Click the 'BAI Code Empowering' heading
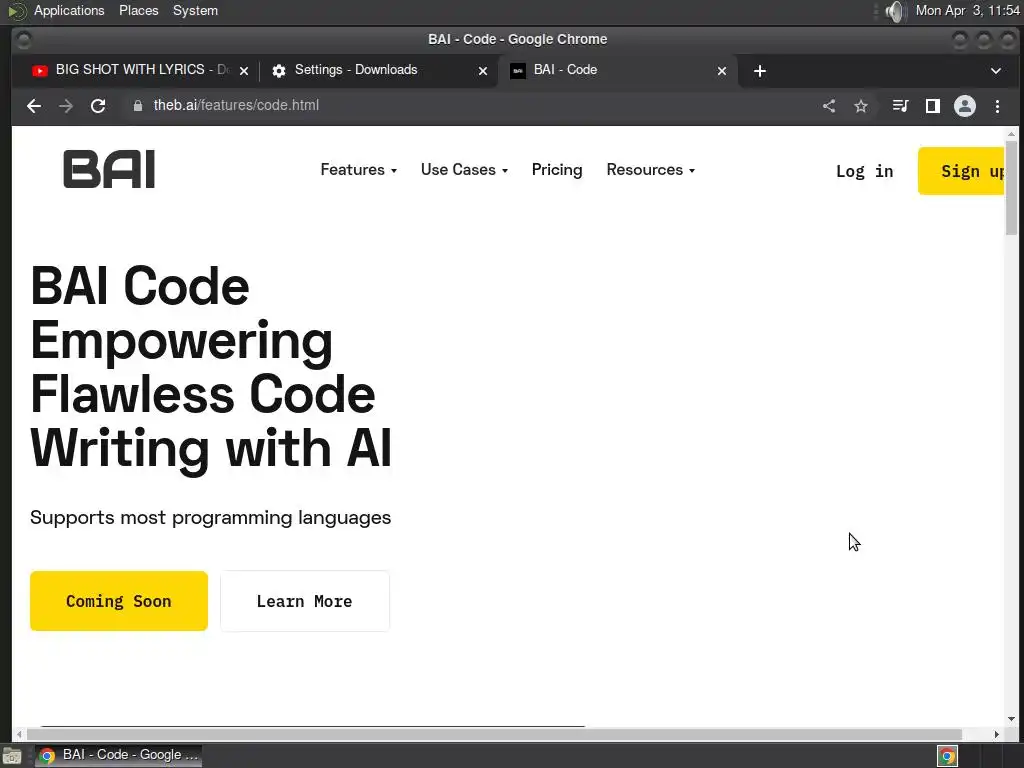 point(211,367)
